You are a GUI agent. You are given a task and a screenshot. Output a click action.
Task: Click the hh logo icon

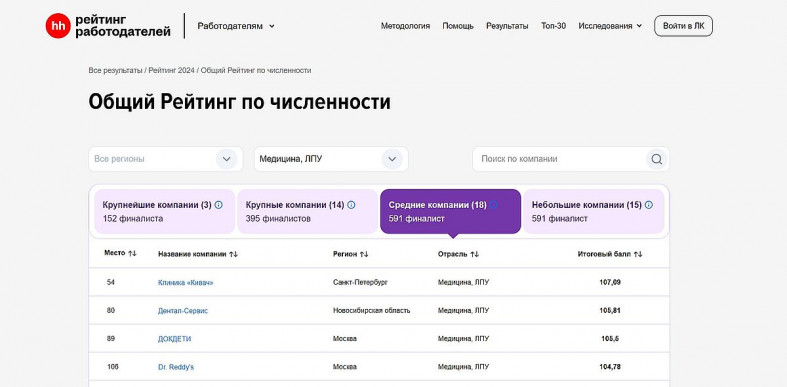[58, 26]
